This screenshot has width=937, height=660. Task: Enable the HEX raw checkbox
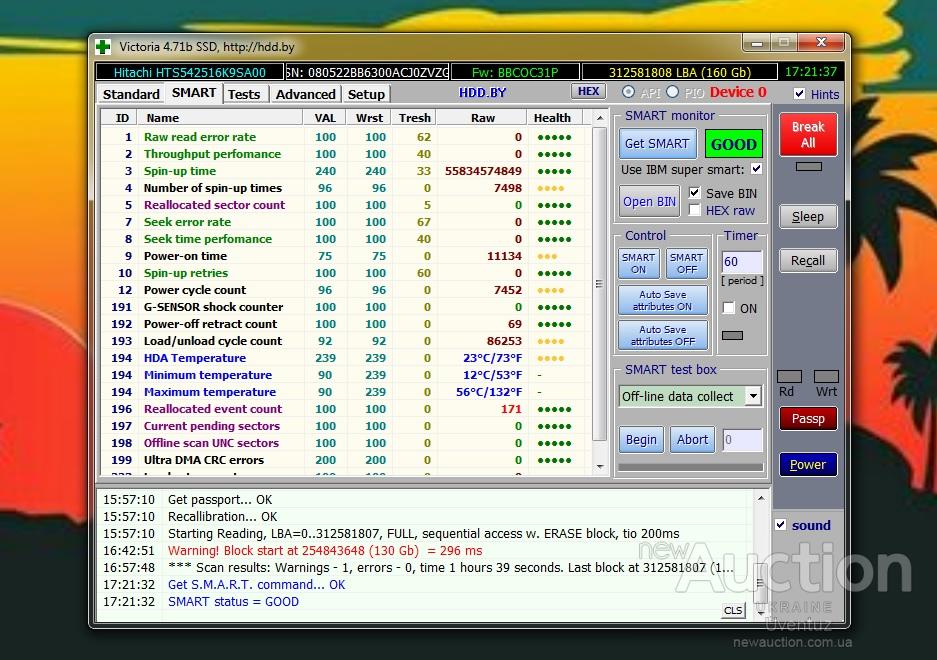tap(694, 210)
